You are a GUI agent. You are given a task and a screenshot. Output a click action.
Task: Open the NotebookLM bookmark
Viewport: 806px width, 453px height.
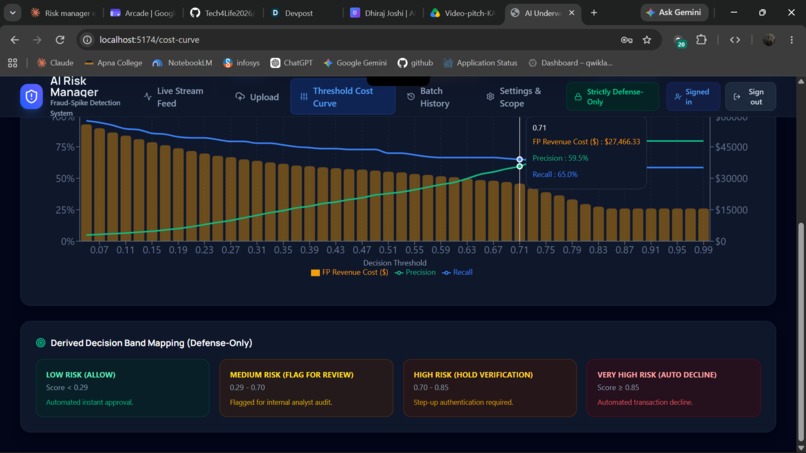click(x=182, y=63)
